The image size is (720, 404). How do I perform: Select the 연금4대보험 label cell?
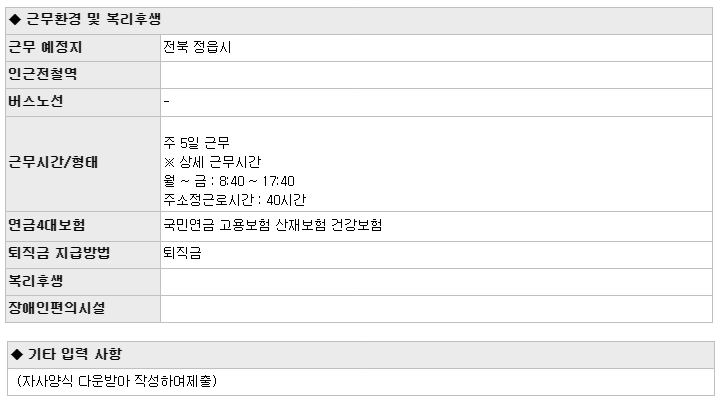[83, 226]
